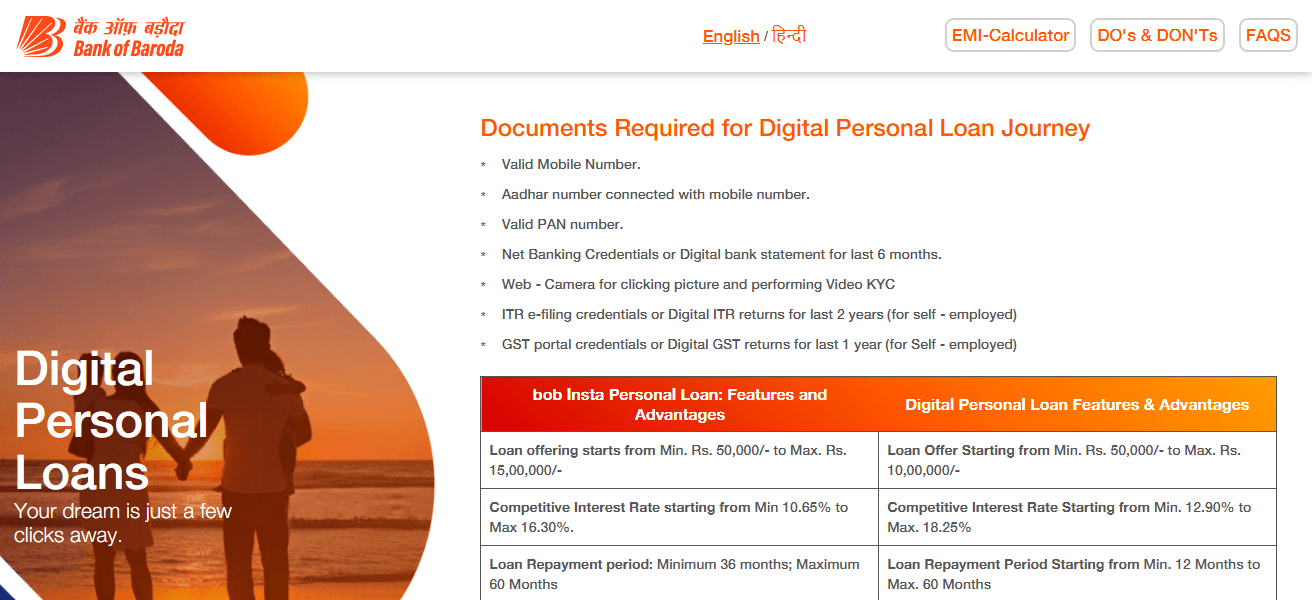
Task: Click the cell with Max. Rs. 10,00,000/-
Action: pyautogui.click(x=1077, y=460)
